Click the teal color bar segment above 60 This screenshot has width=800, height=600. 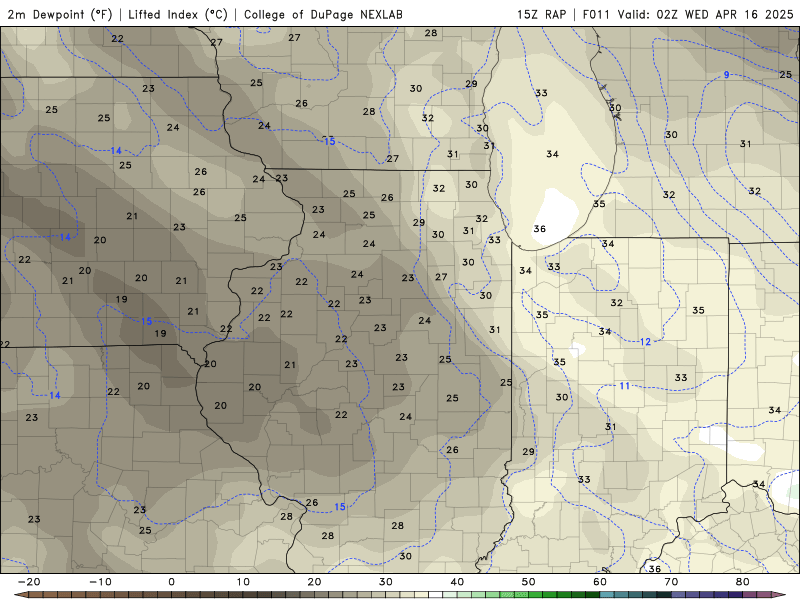(x=607, y=595)
